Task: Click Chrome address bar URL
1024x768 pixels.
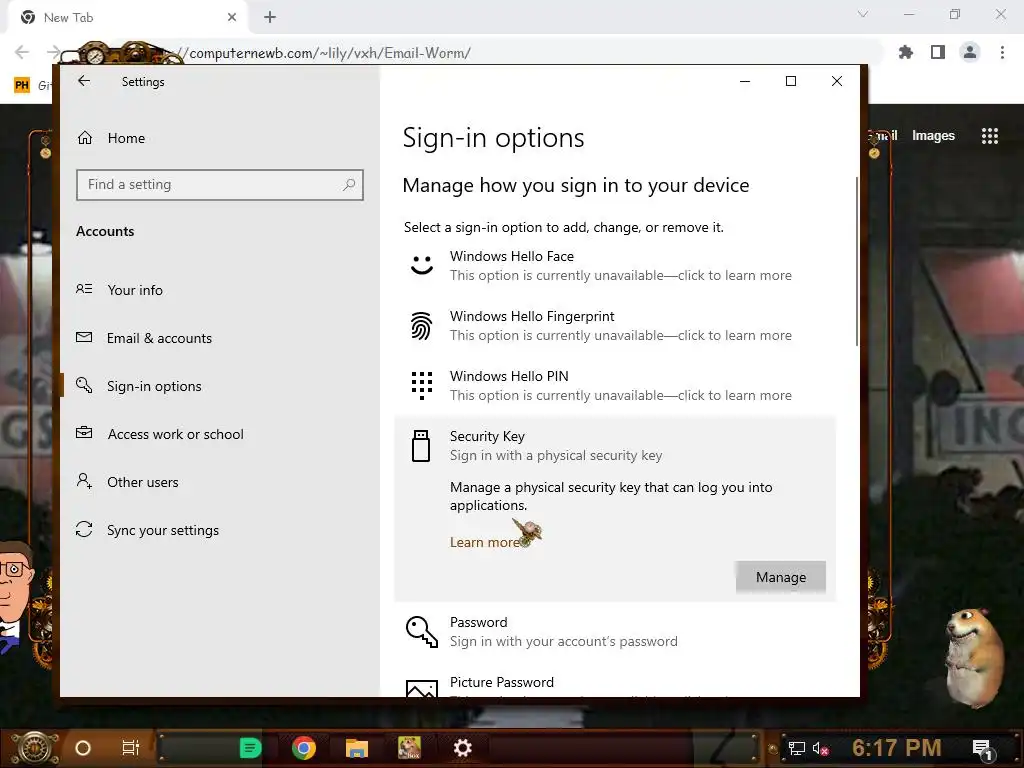Action: [330, 53]
